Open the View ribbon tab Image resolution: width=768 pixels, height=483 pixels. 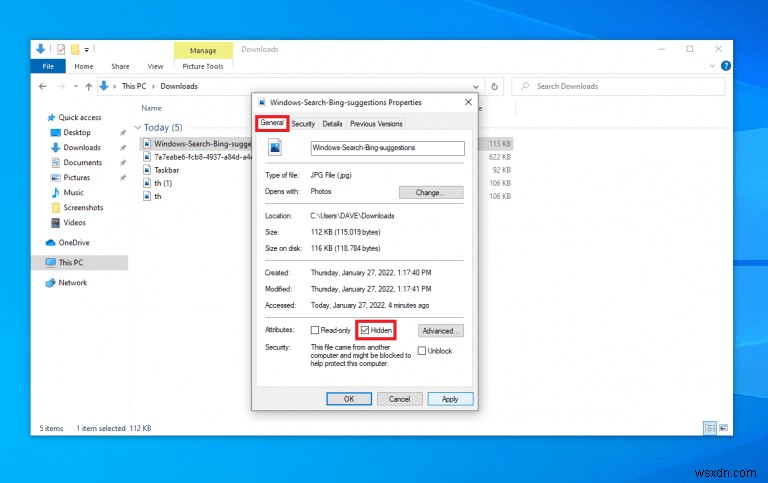[x=155, y=66]
